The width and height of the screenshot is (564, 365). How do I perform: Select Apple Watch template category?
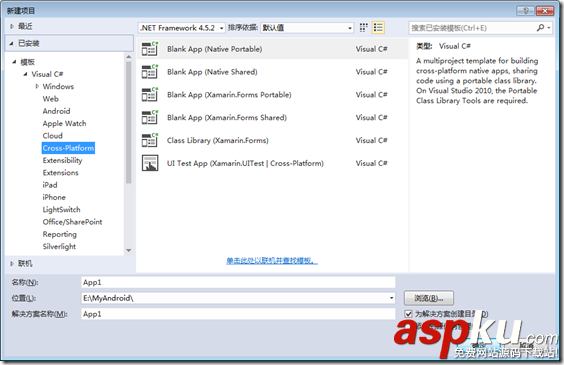click(64, 123)
